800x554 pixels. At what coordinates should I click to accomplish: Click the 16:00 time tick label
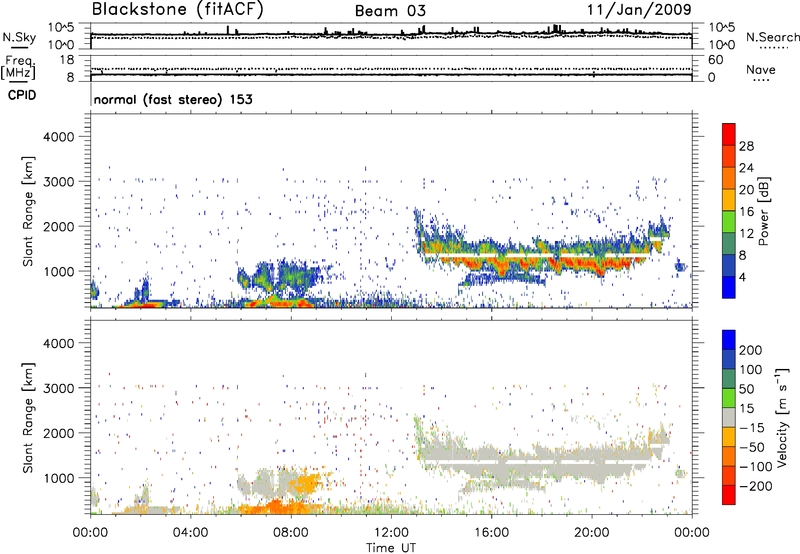(491, 533)
